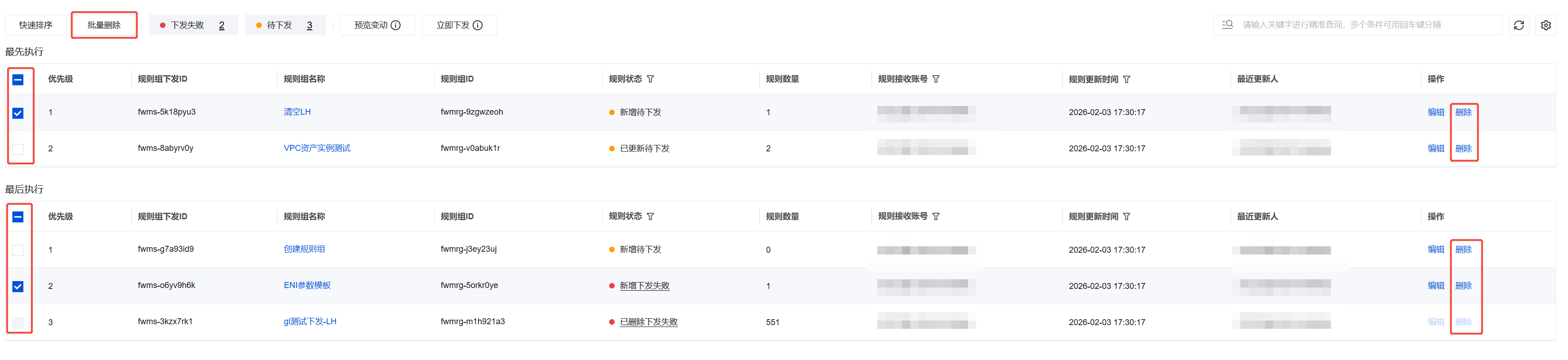Select the VPC资产实例测试 row checkbox
Viewport: 1568px width, 360px height.
(18, 149)
